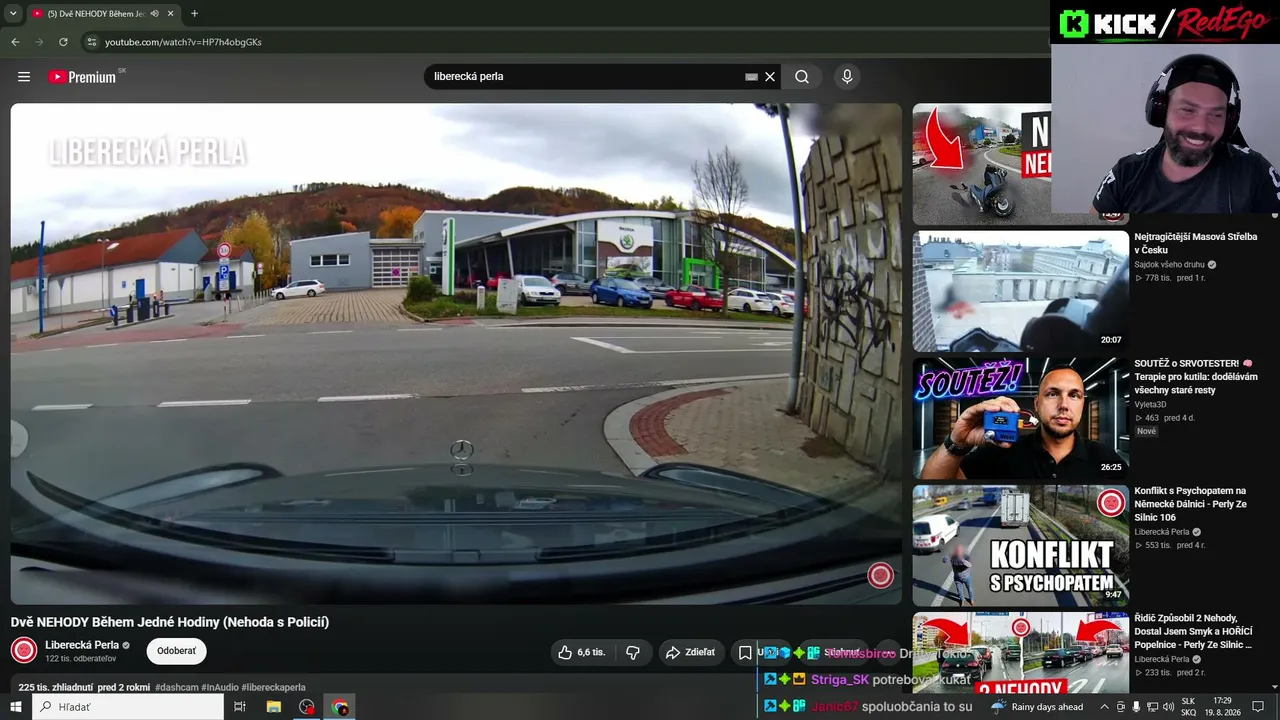The height and width of the screenshot is (720, 1280).
Task: Open the Windows notification center
Action: tap(1259, 707)
